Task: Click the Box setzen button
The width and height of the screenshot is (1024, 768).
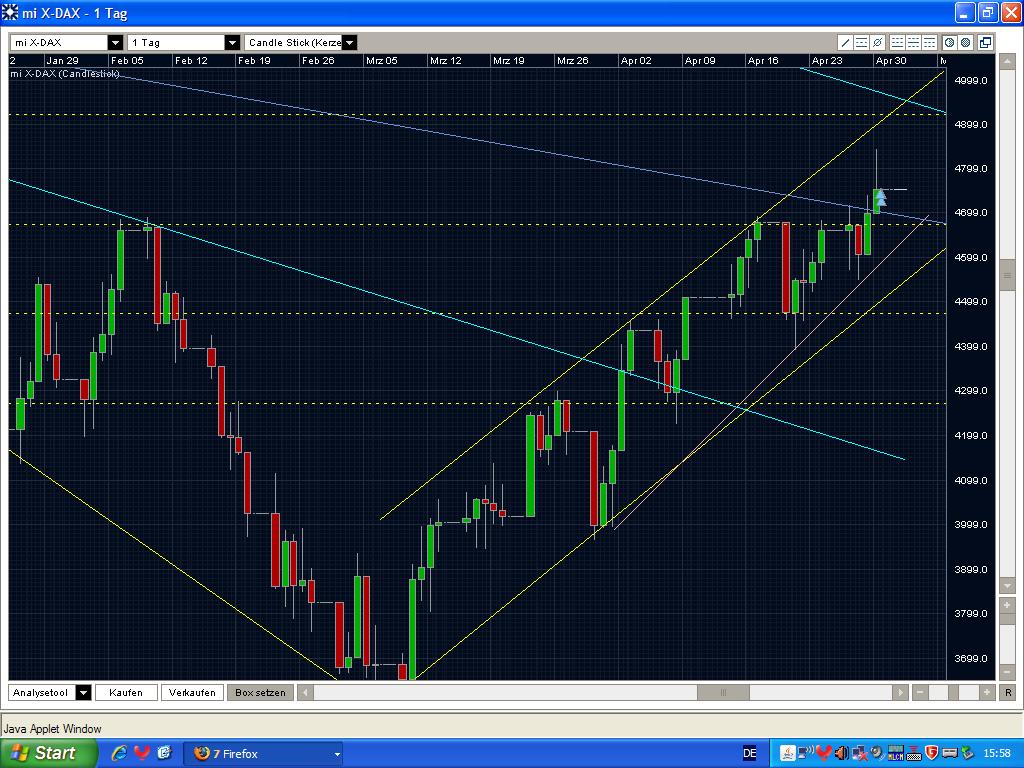Action: (x=260, y=692)
